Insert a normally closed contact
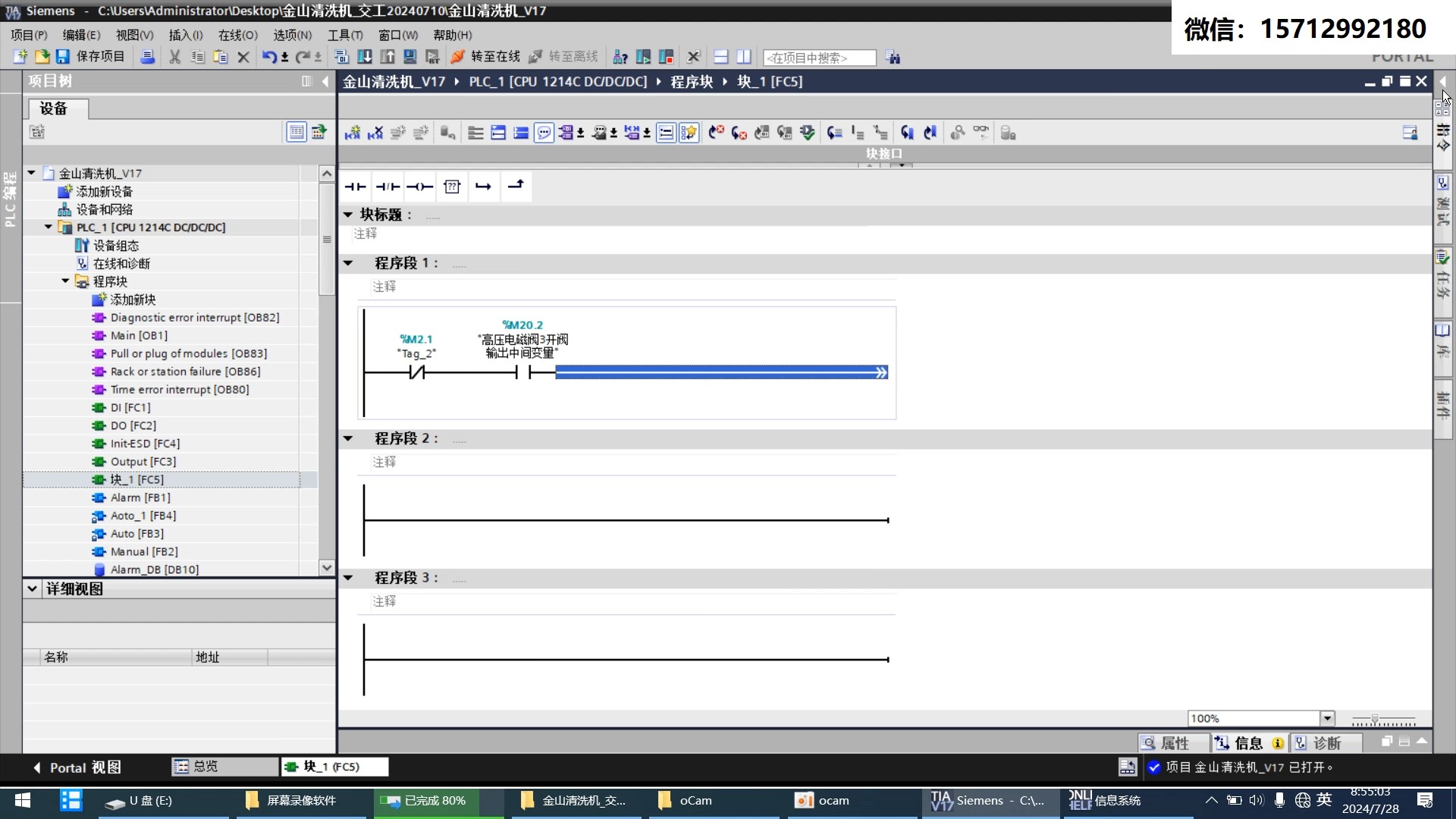 (388, 187)
